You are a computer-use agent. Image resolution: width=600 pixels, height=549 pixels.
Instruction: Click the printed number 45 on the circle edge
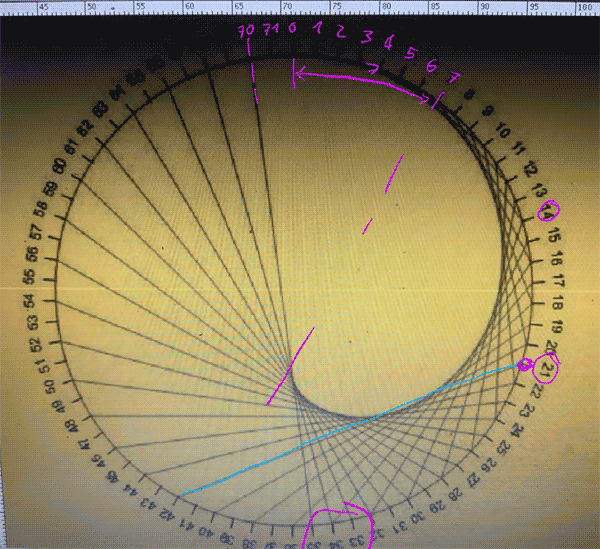pos(112,477)
